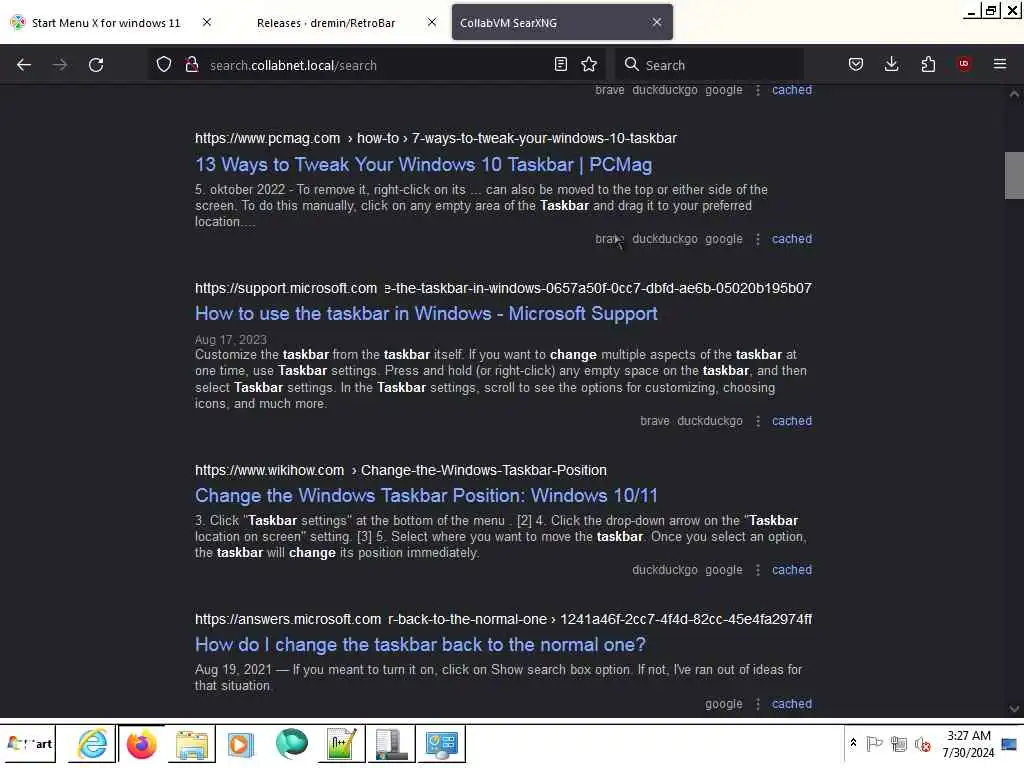Viewport: 1024px width, 768px height.
Task: Open Notepad++ taskbar icon
Action: click(x=341, y=744)
